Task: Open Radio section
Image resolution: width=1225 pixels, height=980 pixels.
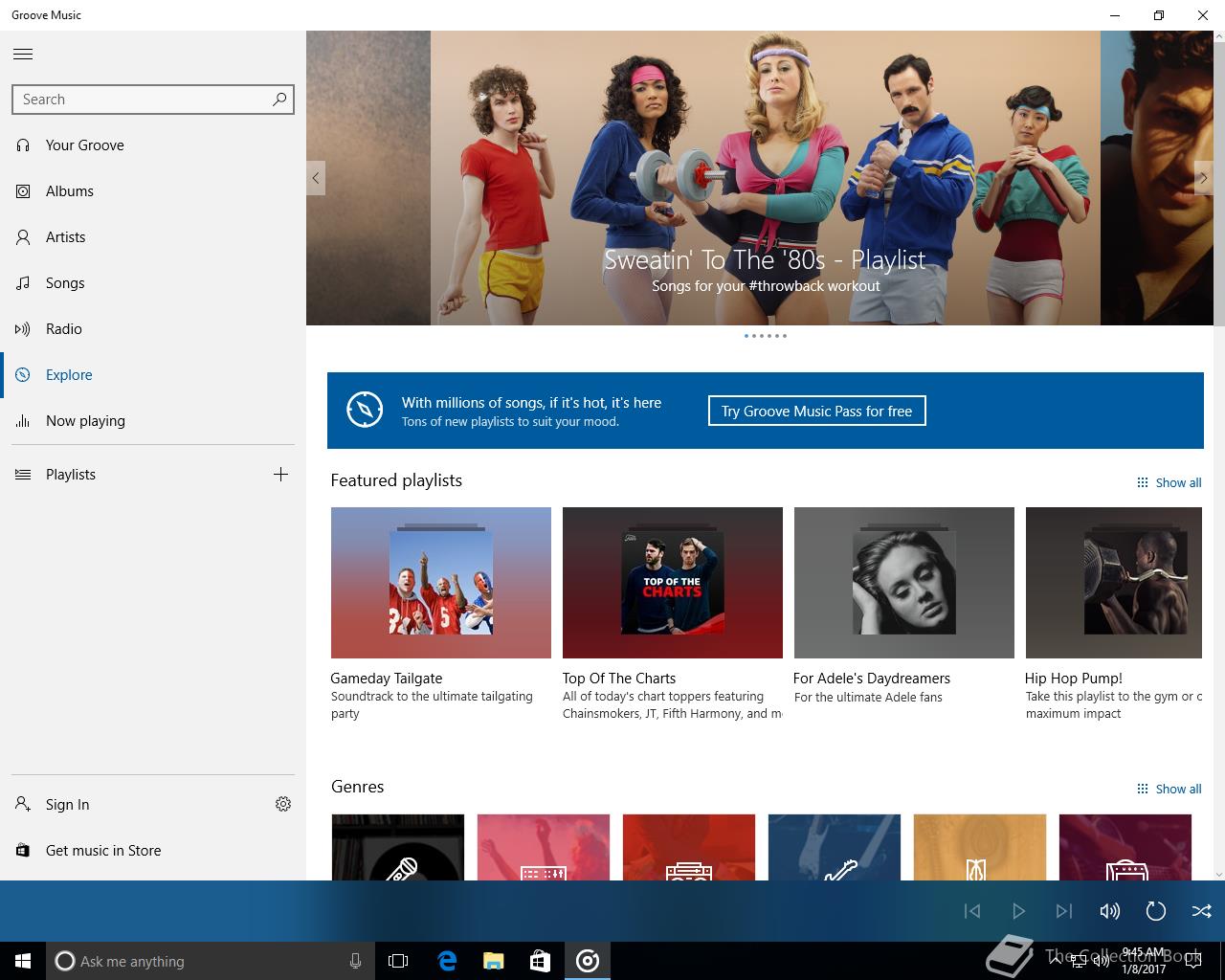Action: [x=153, y=329]
